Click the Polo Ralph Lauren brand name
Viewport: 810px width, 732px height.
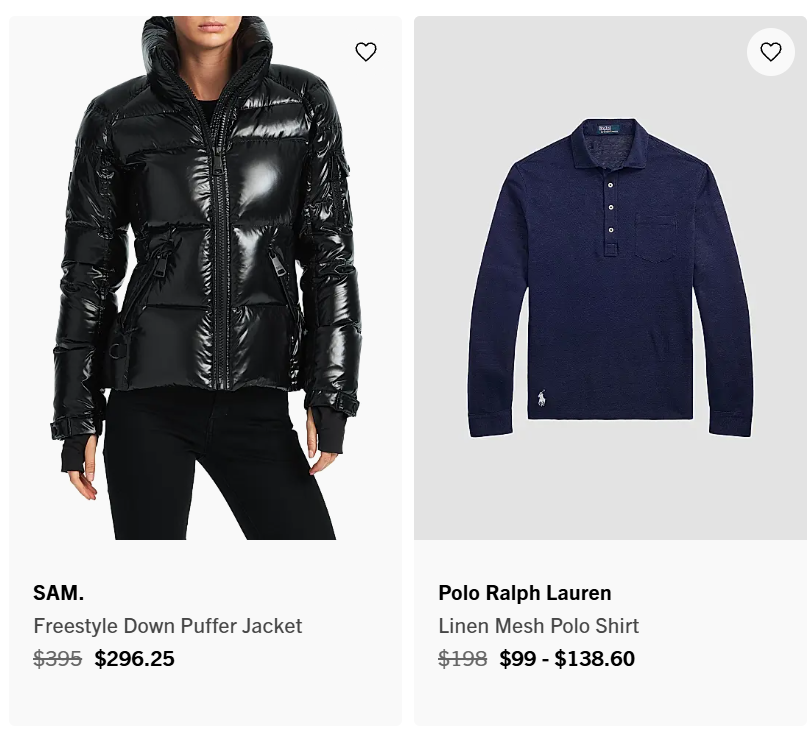(524, 593)
